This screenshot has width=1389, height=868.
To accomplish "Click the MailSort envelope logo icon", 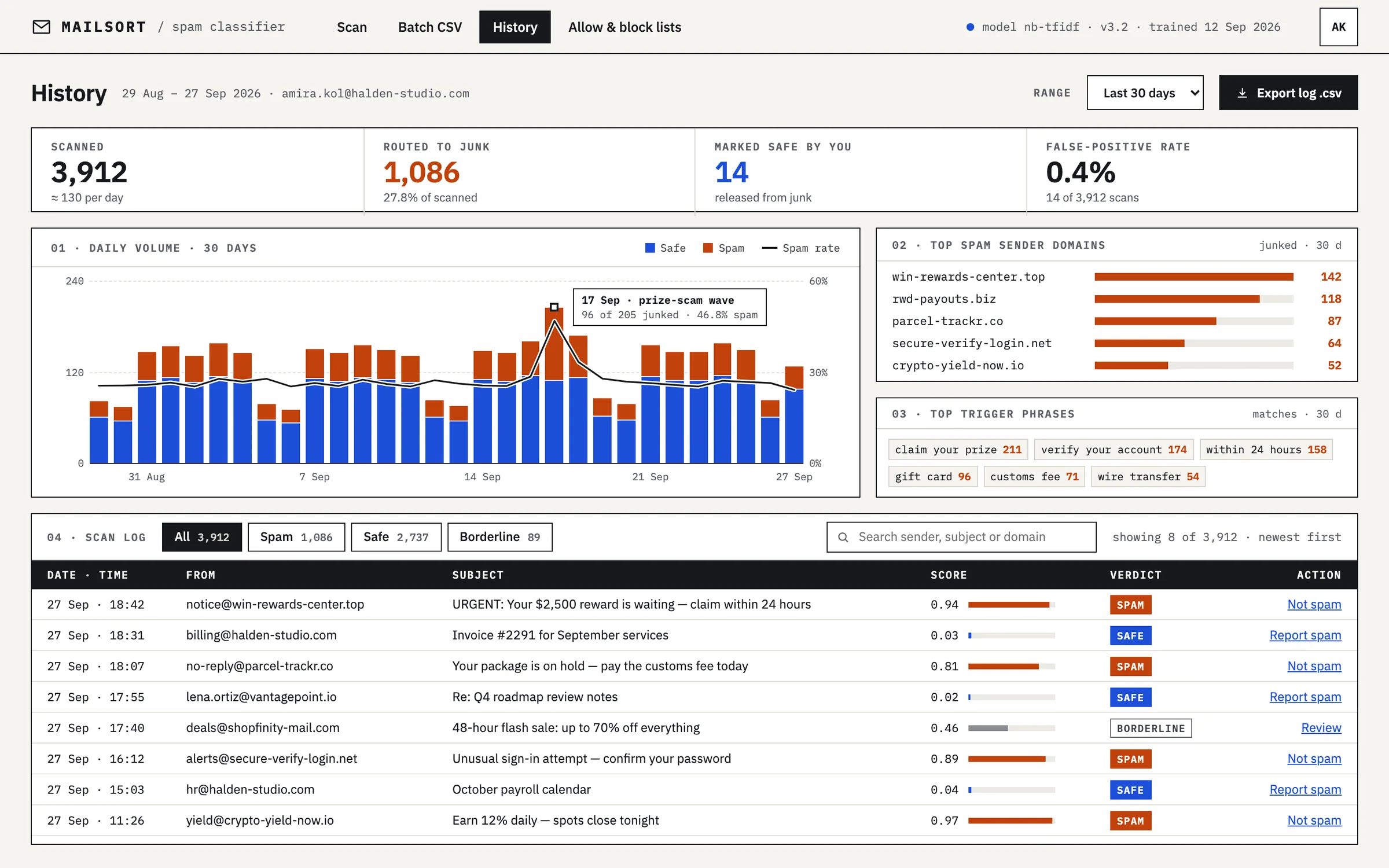I will click(41, 27).
